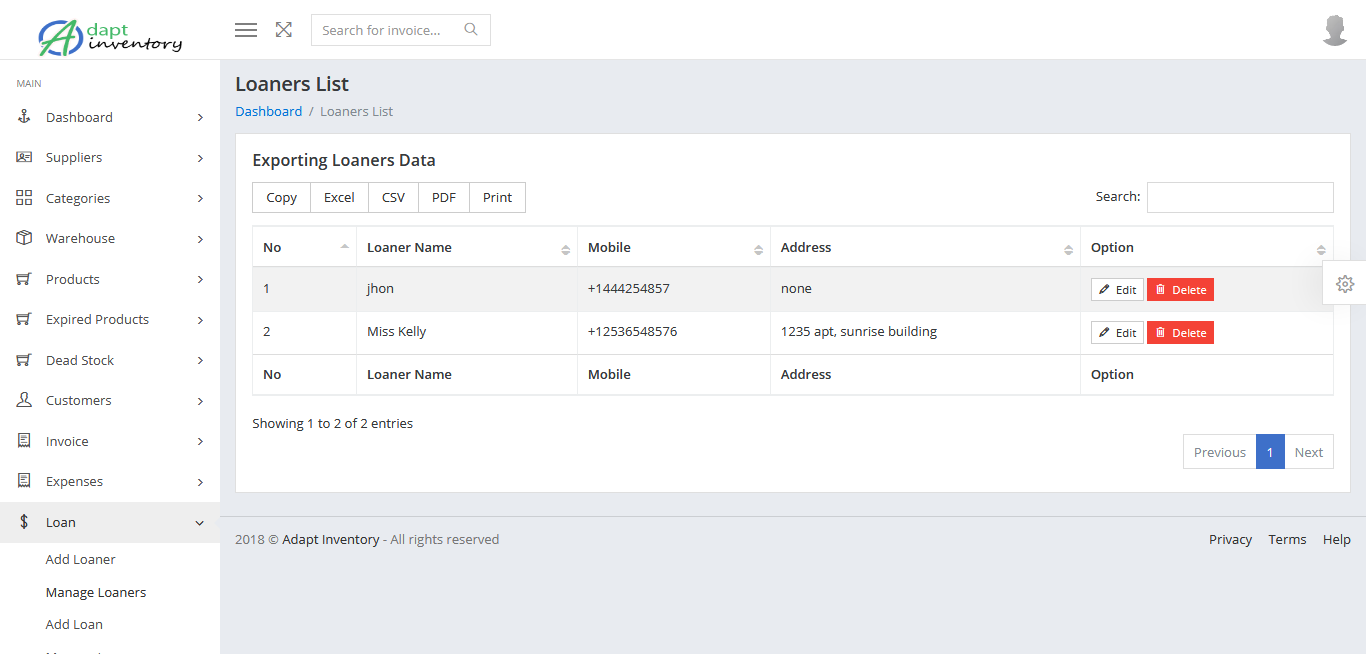
Task: Click the Categories grid icon
Action: pos(25,198)
